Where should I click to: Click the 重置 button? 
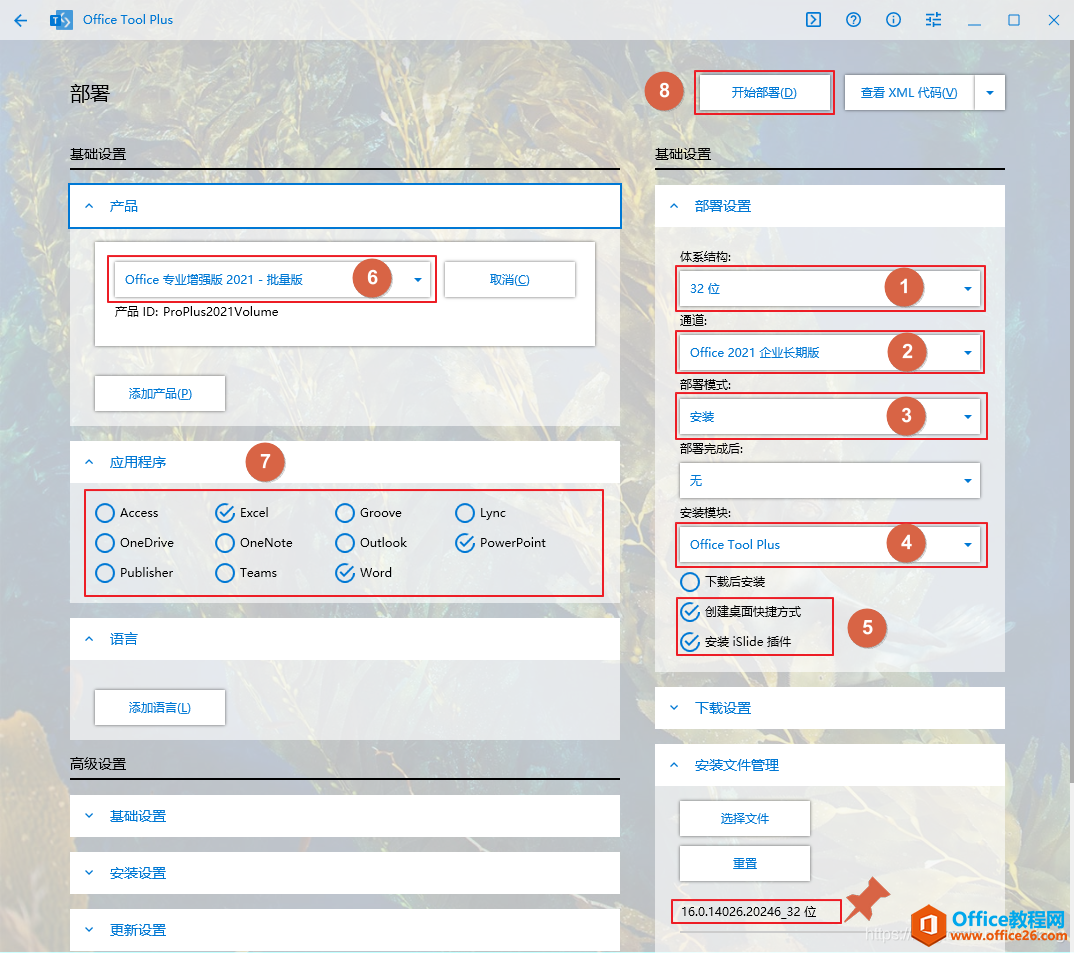point(745,863)
